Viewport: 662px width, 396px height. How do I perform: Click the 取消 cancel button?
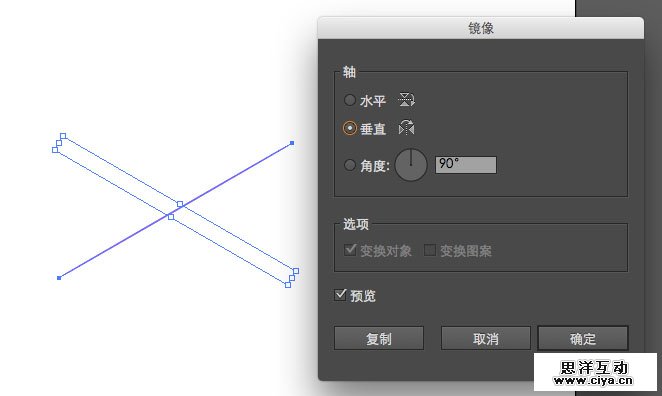(x=486, y=338)
